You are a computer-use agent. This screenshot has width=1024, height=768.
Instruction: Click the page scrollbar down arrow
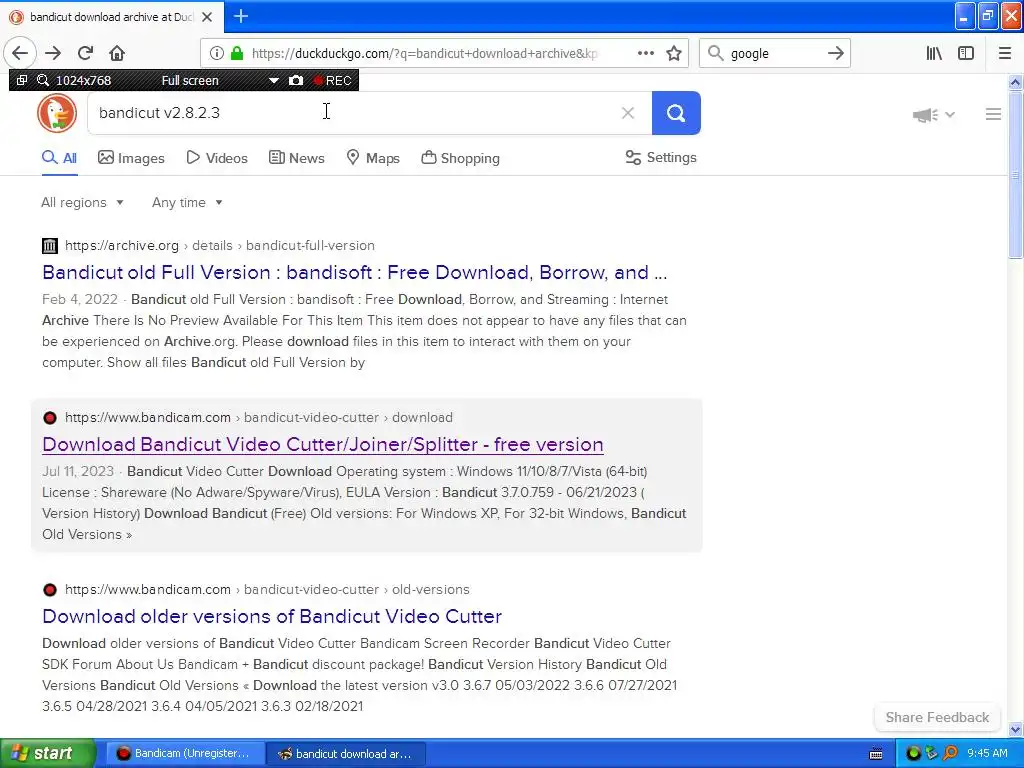coord(1015,729)
